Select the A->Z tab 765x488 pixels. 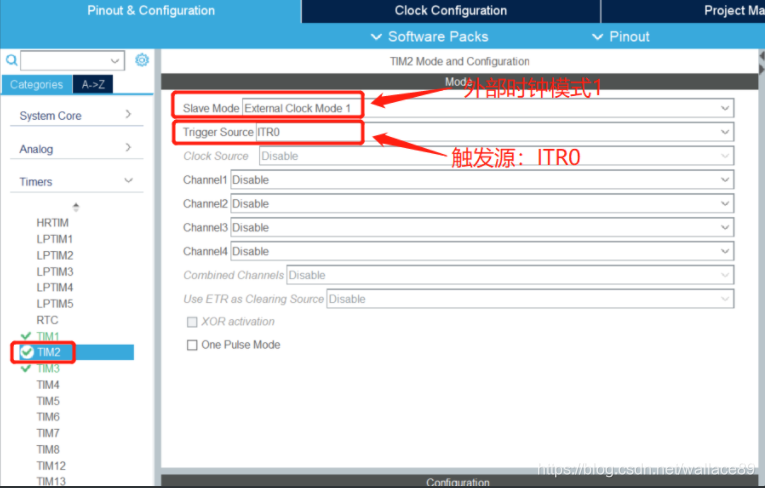[x=93, y=84]
